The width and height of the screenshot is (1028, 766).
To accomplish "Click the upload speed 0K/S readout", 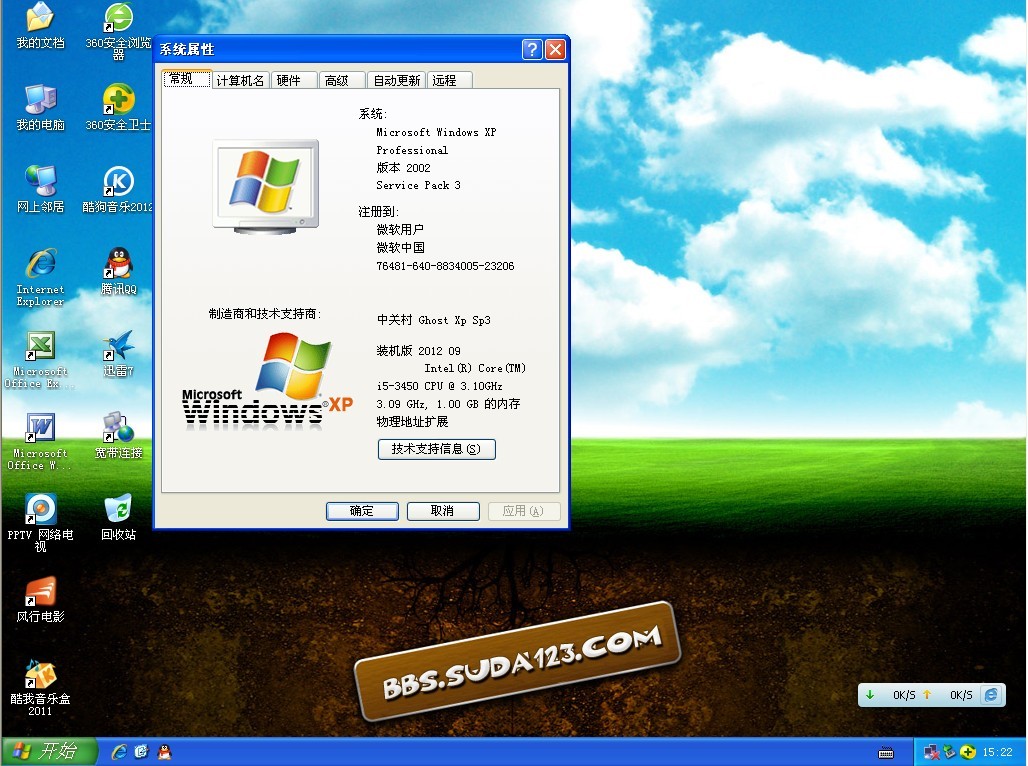I will (961, 695).
